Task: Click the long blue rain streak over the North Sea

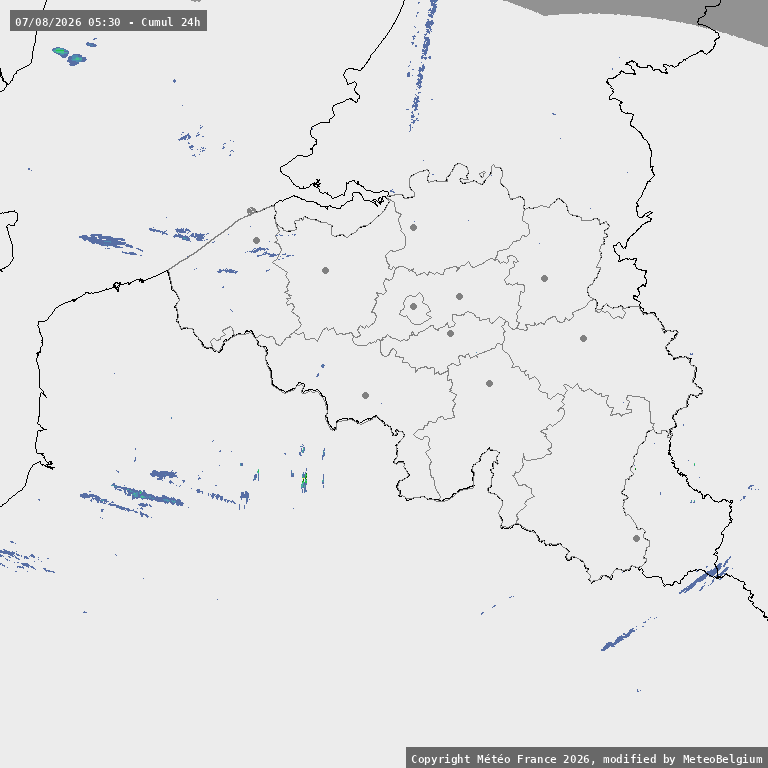Action: (x=422, y=64)
